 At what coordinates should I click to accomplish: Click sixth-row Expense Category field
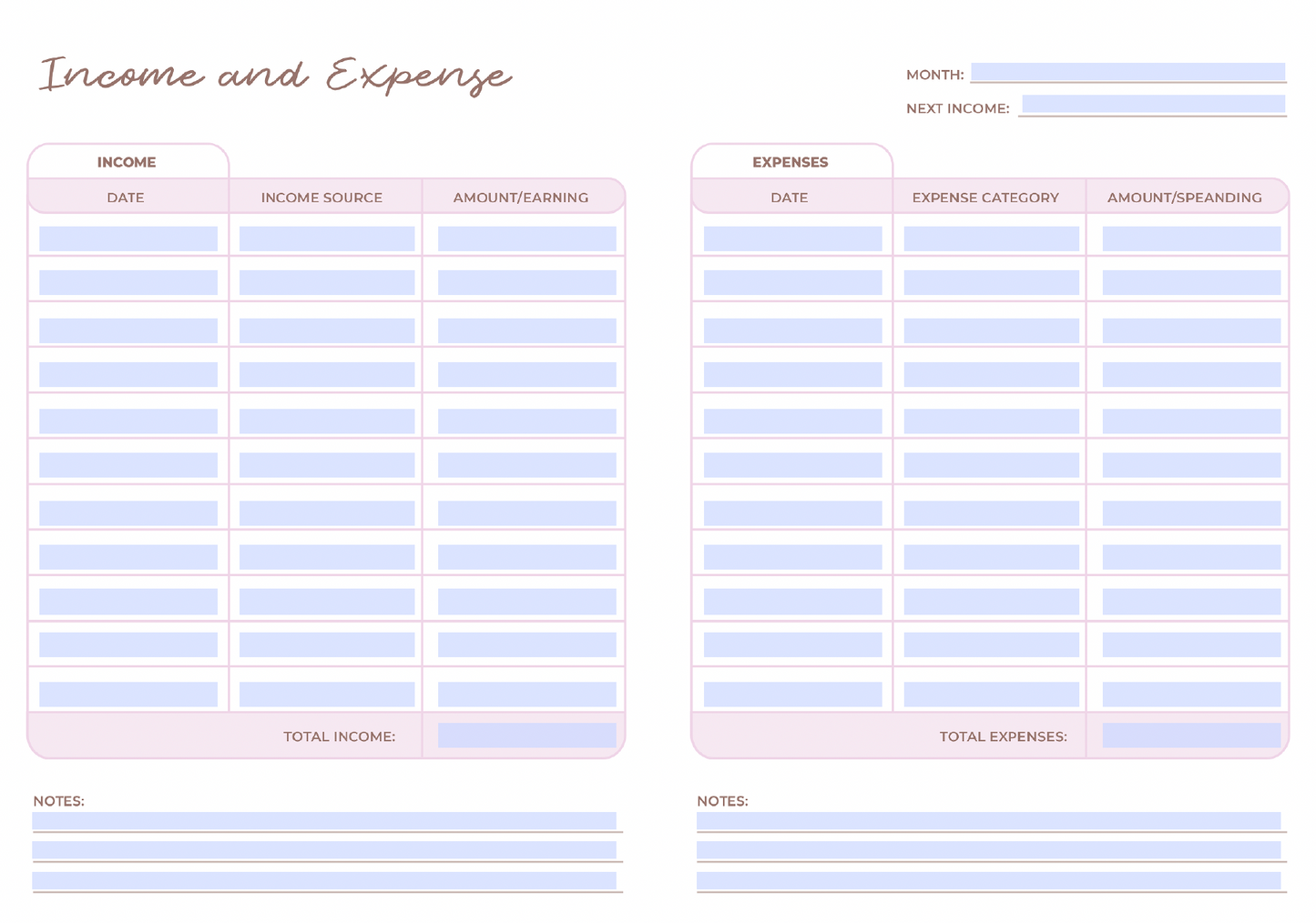click(992, 465)
